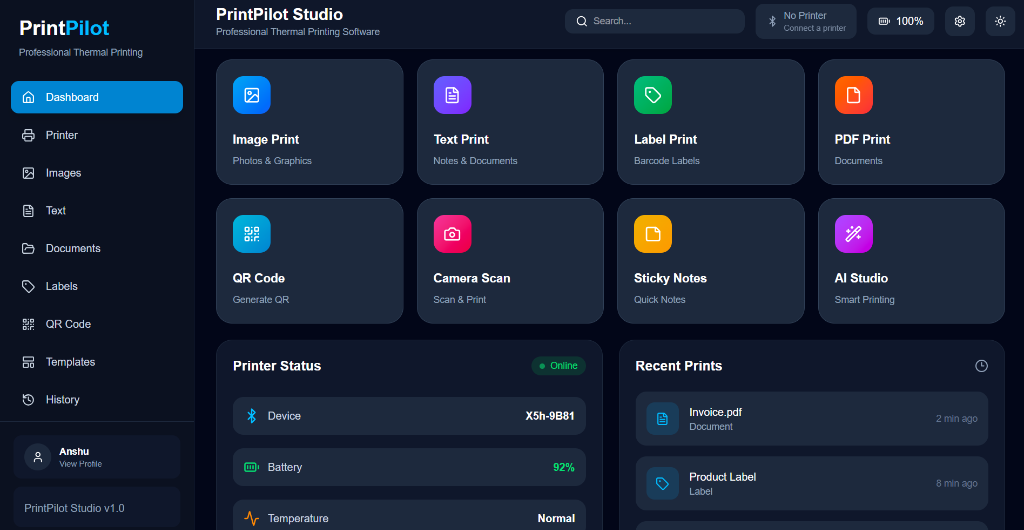This screenshot has width=1024, height=530.
Task: Open Product Label recent print
Action: [x=812, y=484]
